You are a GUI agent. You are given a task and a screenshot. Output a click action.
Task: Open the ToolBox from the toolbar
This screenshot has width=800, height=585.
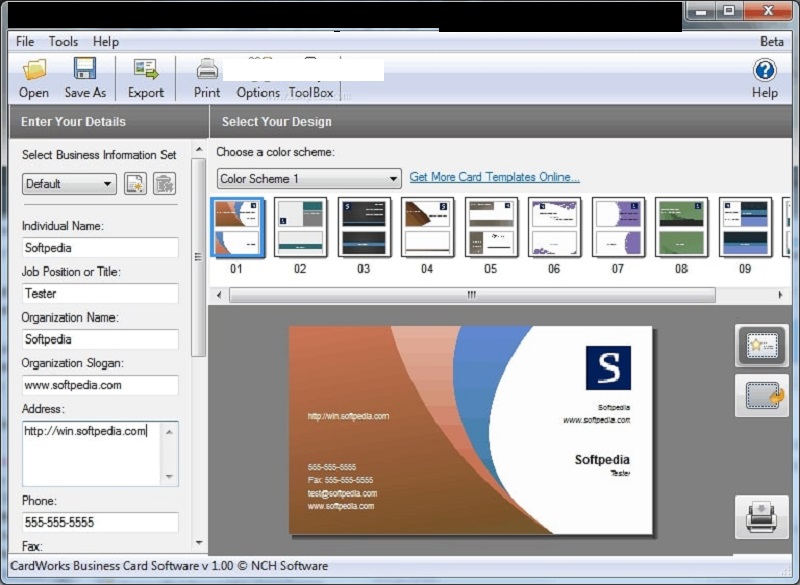point(311,92)
